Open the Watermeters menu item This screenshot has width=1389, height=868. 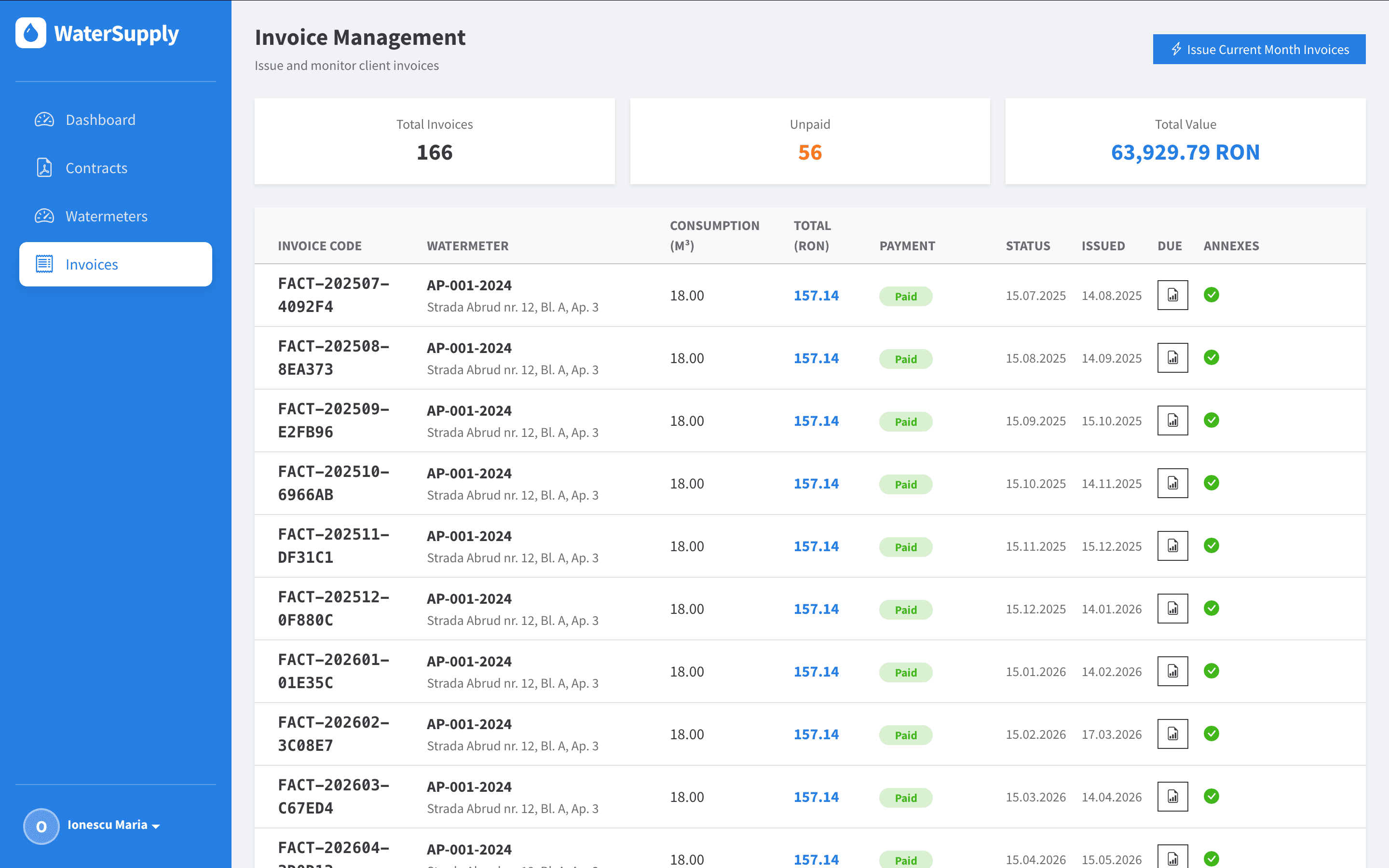115,216
